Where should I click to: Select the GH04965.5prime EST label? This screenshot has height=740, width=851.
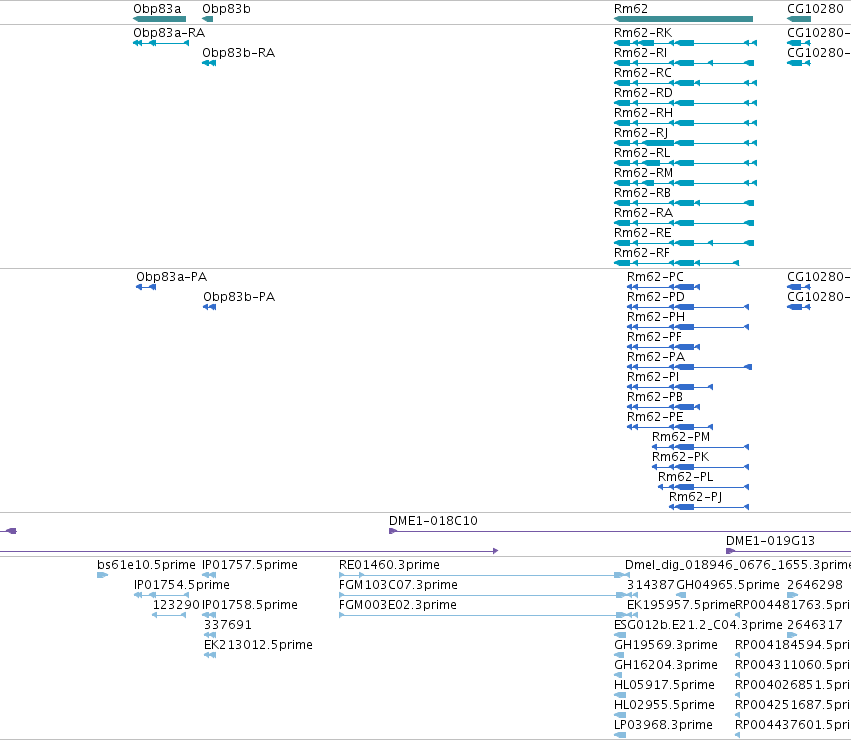point(728,585)
